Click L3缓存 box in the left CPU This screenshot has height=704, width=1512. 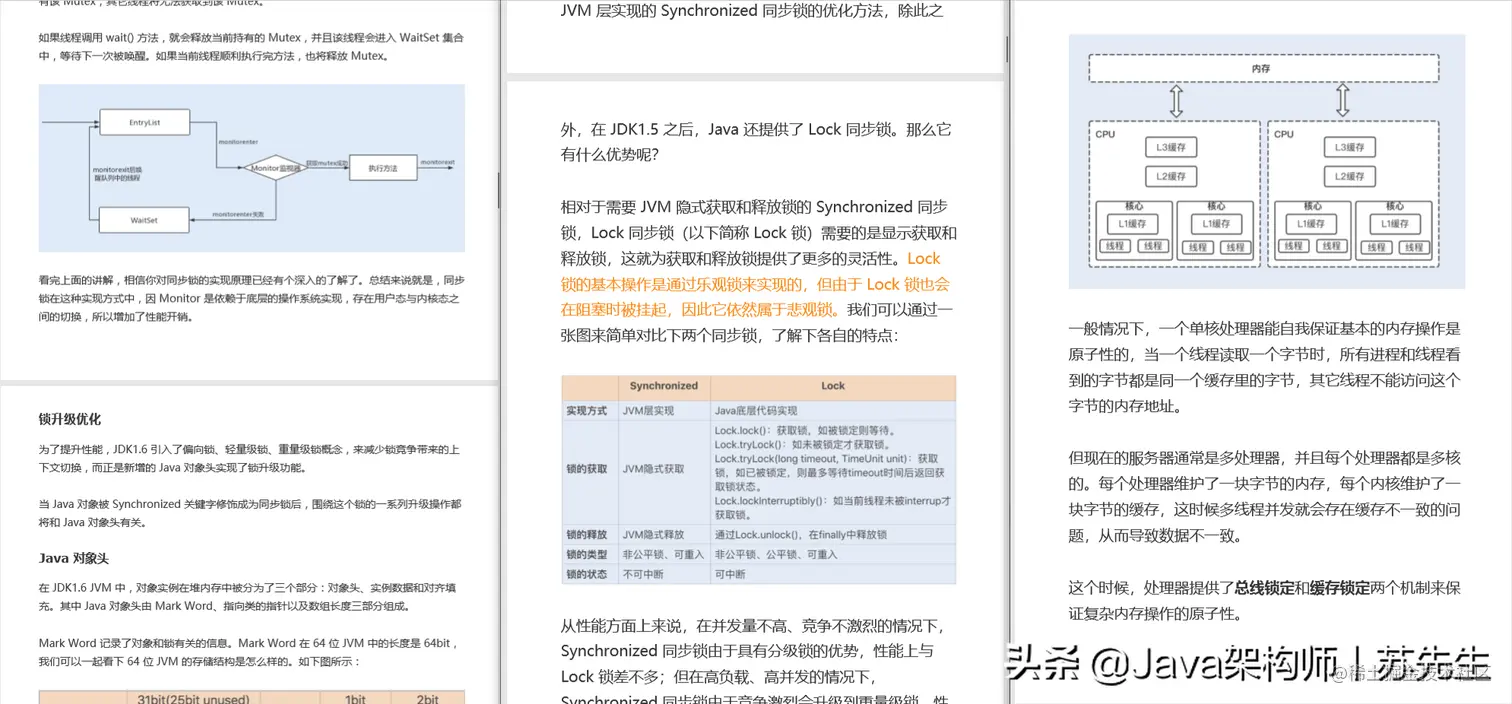[x=1171, y=147]
